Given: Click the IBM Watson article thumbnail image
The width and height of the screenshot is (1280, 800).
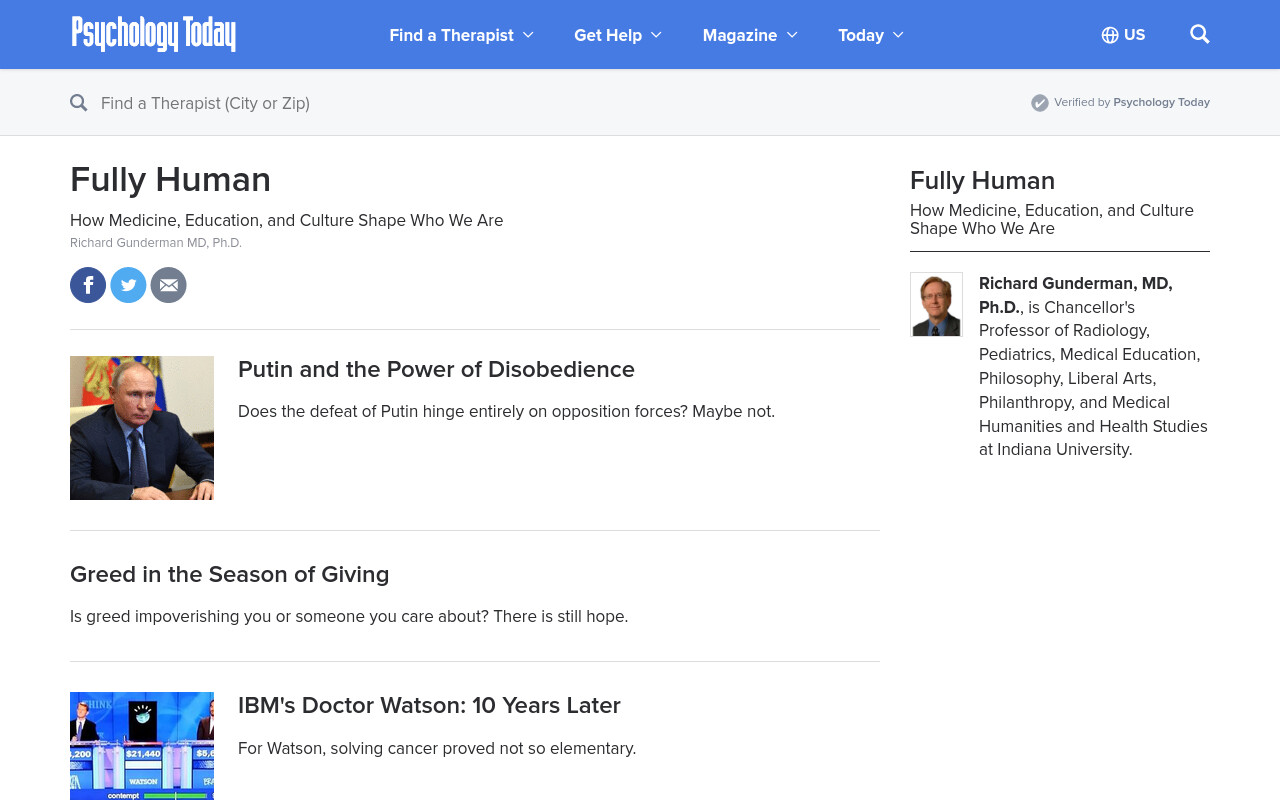Looking at the screenshot, I should [x=142, y=746].
